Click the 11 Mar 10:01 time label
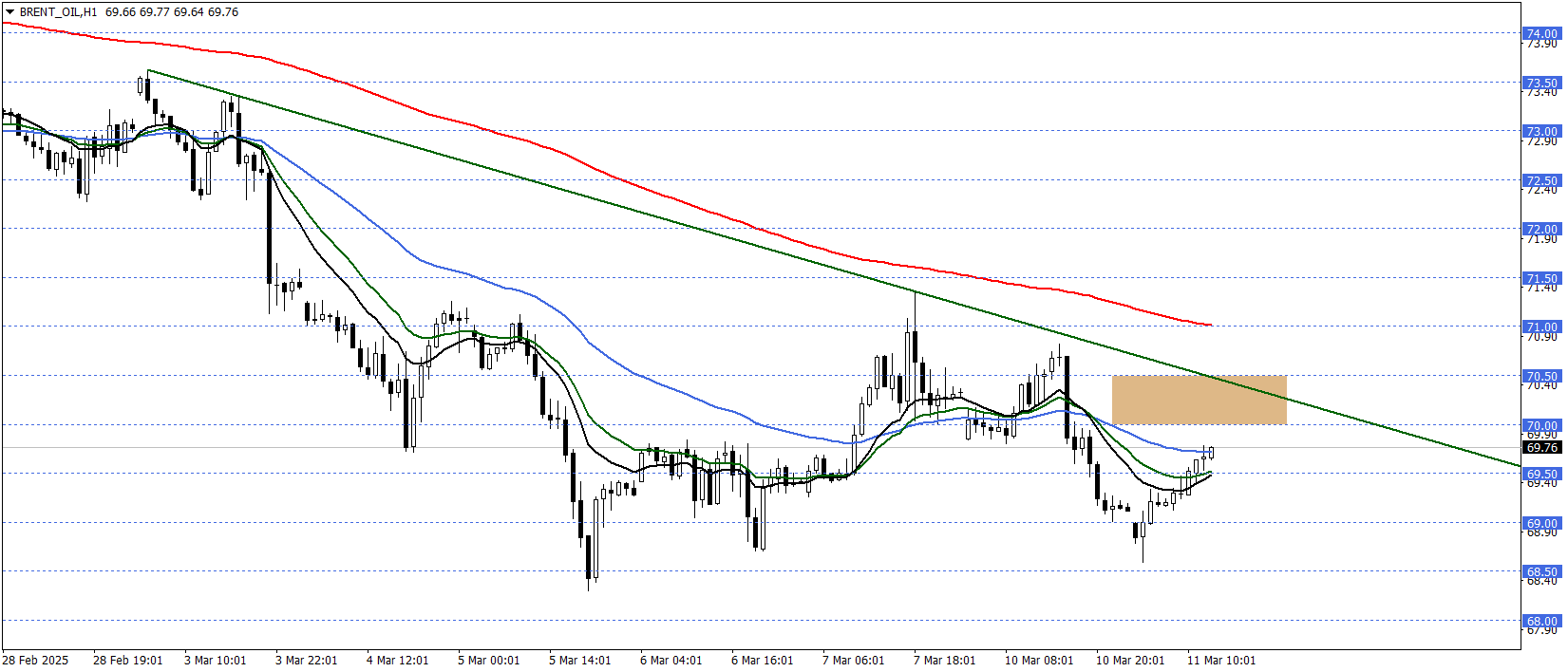This screenshot has height=672, width=1568. 1221,660
